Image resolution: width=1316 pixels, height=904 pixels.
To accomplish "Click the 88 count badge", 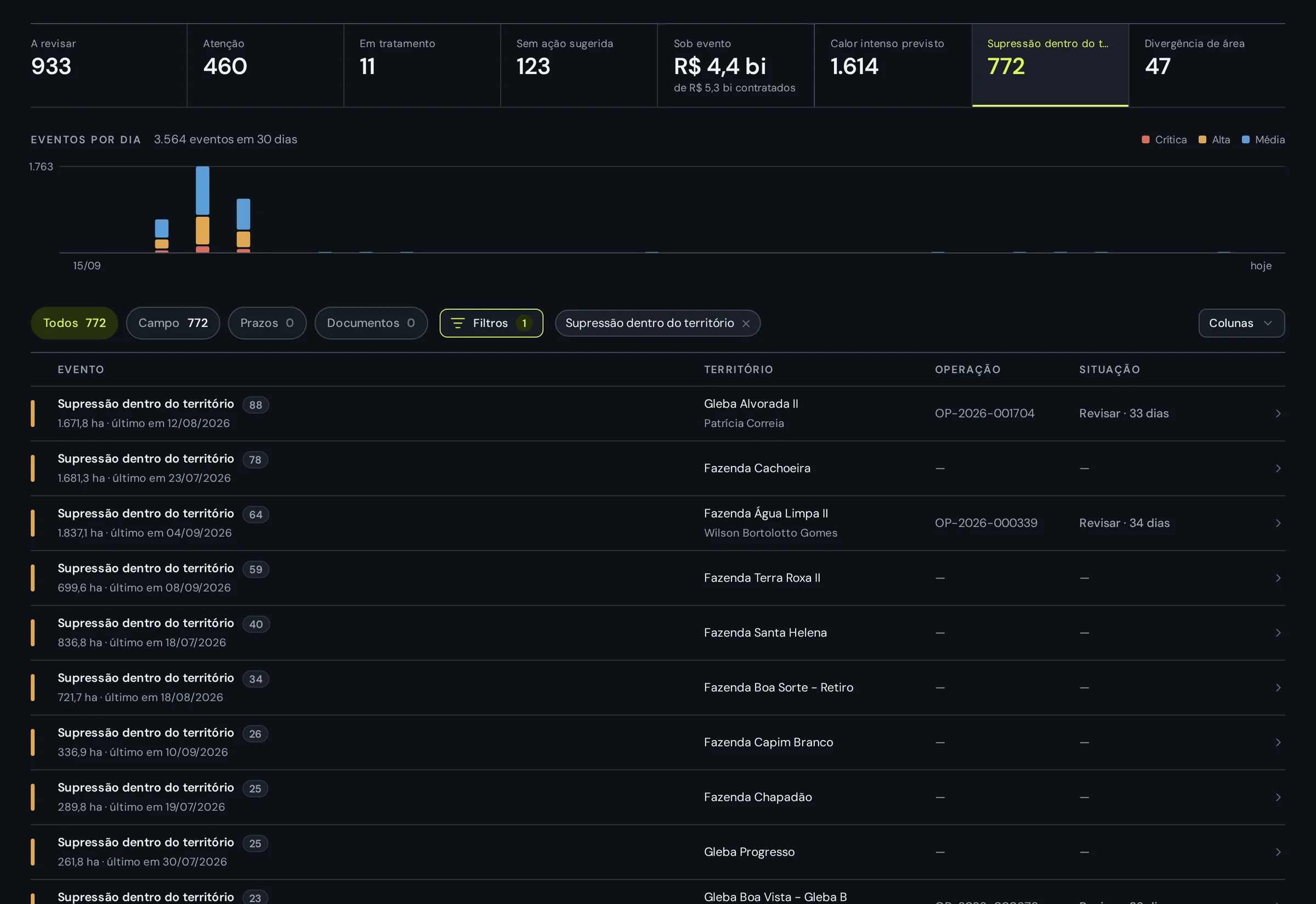I will [256, 405].
